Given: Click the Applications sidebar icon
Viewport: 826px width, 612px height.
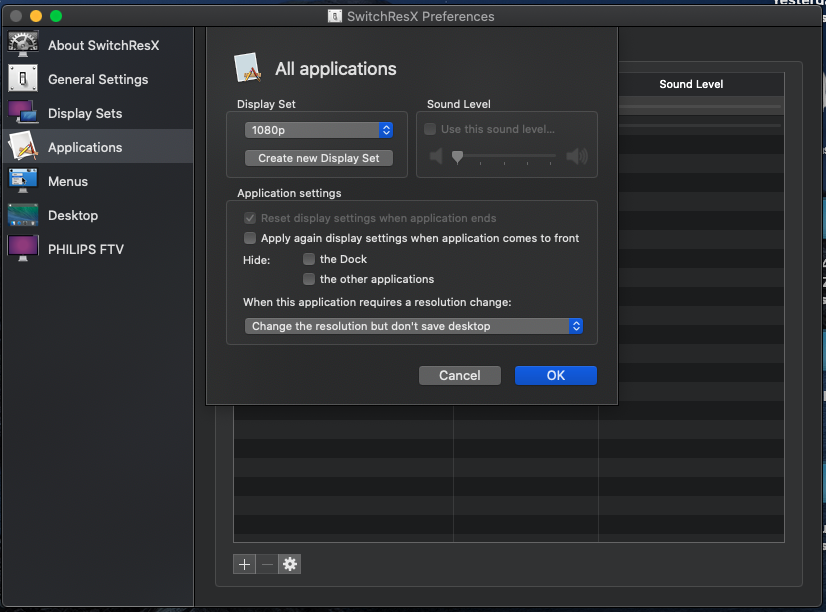Looking at the screenshot, I should click(23, 146).
